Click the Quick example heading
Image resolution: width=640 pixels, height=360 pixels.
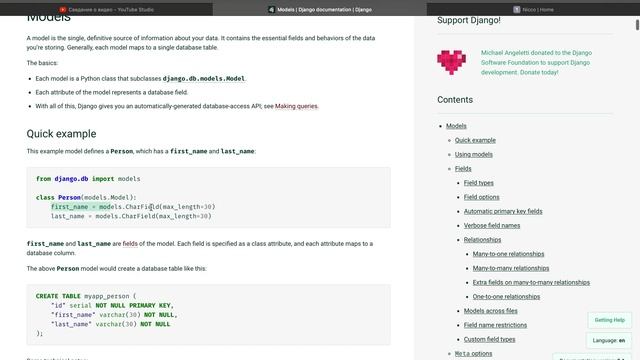click(61, 134)
